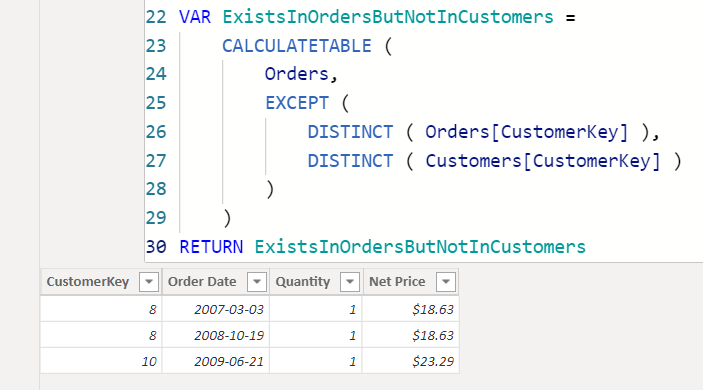
Task: Open the Order Date column filter dropdown
Action: tap(257, 282)
